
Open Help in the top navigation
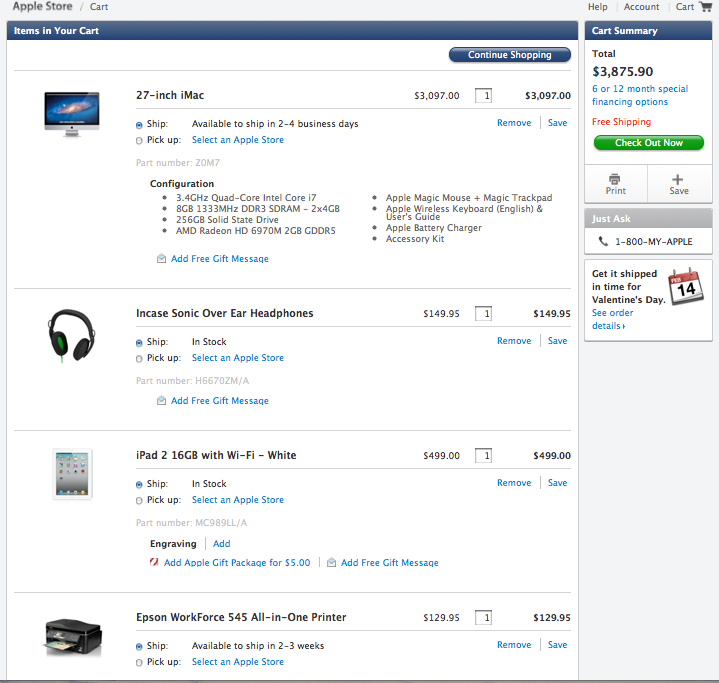[x=597, y=7]
